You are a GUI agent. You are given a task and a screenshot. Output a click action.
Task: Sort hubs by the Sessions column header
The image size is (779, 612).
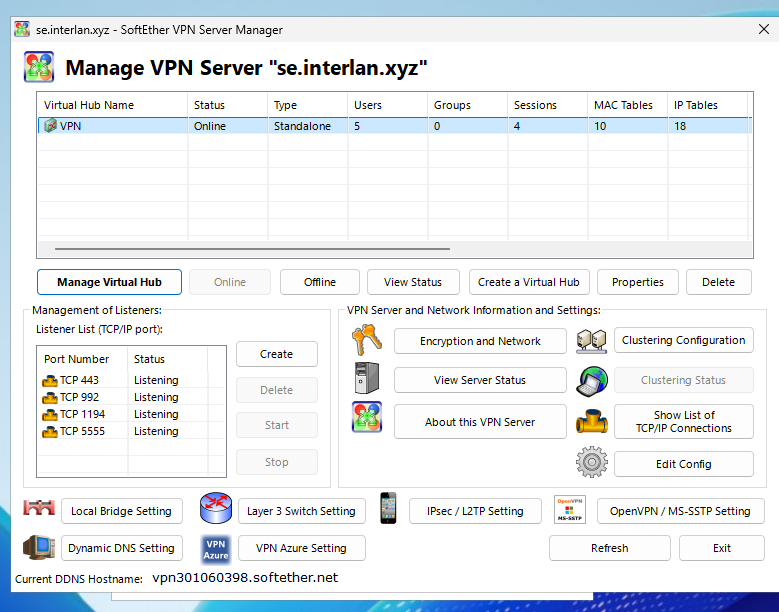[535, 105]
